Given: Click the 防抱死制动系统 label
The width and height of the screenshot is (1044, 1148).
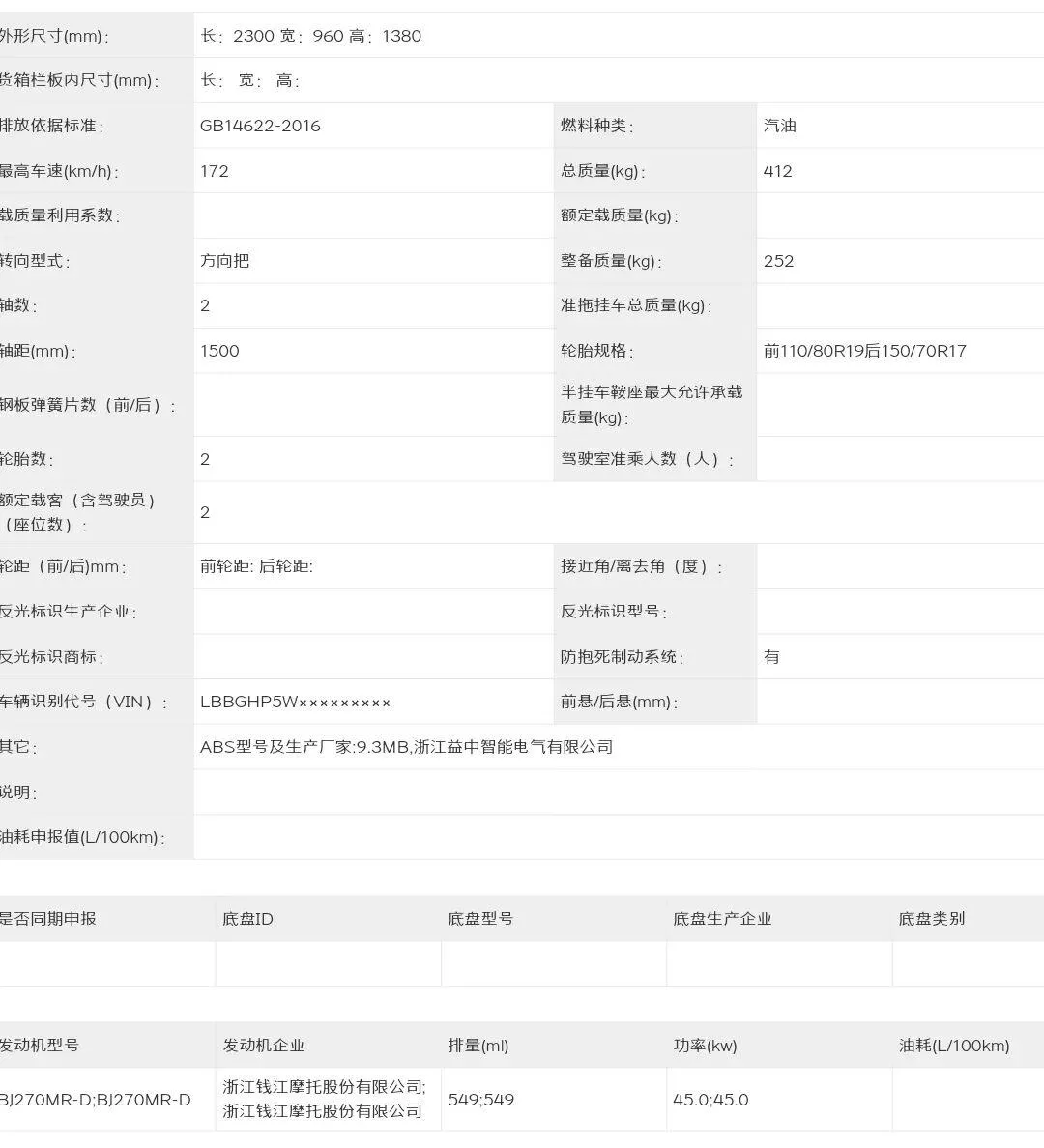Looking at the screenshot, I should pos(622,657).
